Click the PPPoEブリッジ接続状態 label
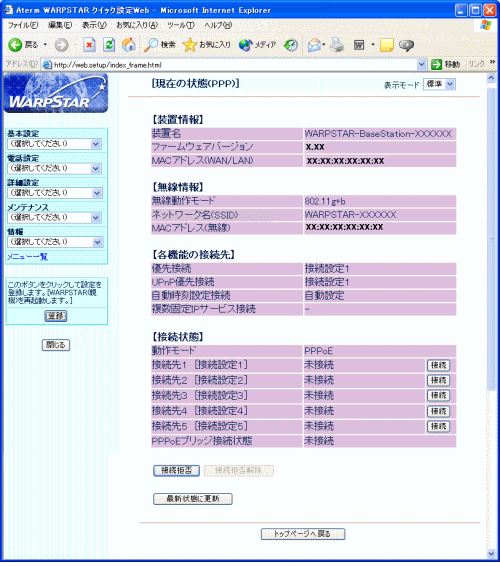This screenshot has width=500, height=566. point(202,441)
